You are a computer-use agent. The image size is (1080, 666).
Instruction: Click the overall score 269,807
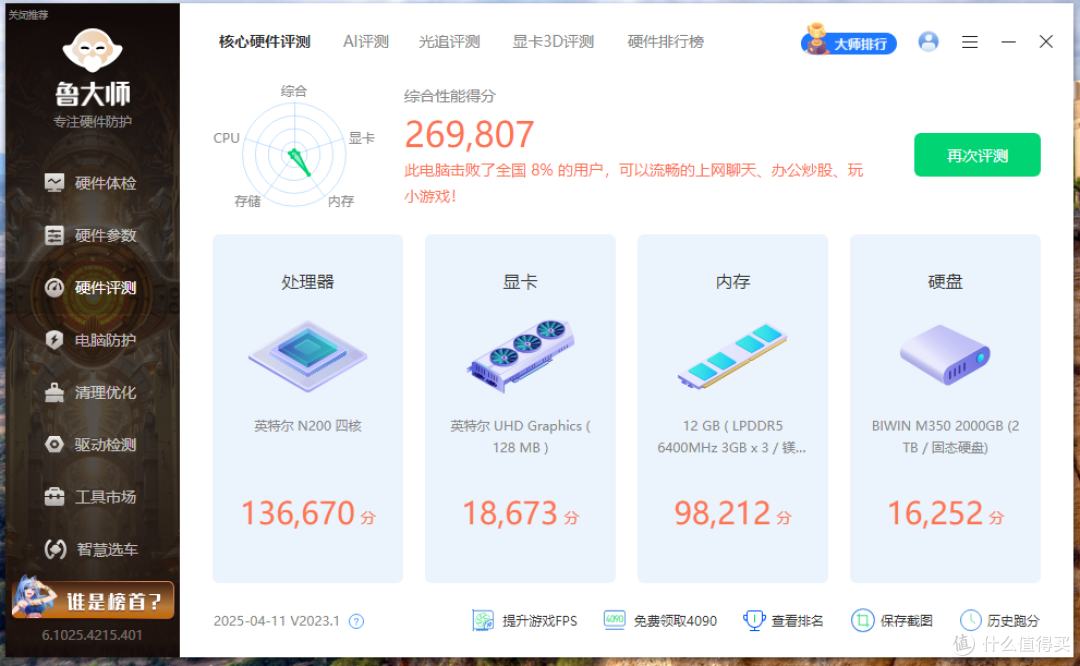click(x=469, y=134)
